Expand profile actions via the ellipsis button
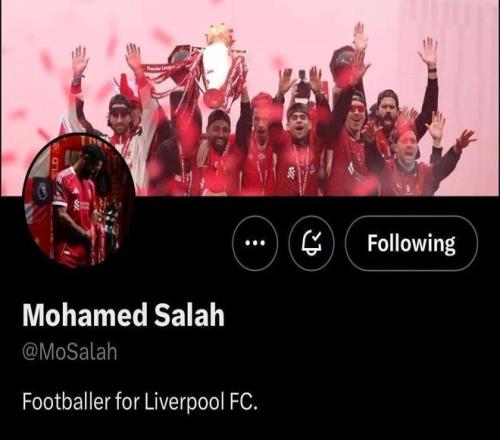Viewport: 500px width, 440px height. (255, 243)
